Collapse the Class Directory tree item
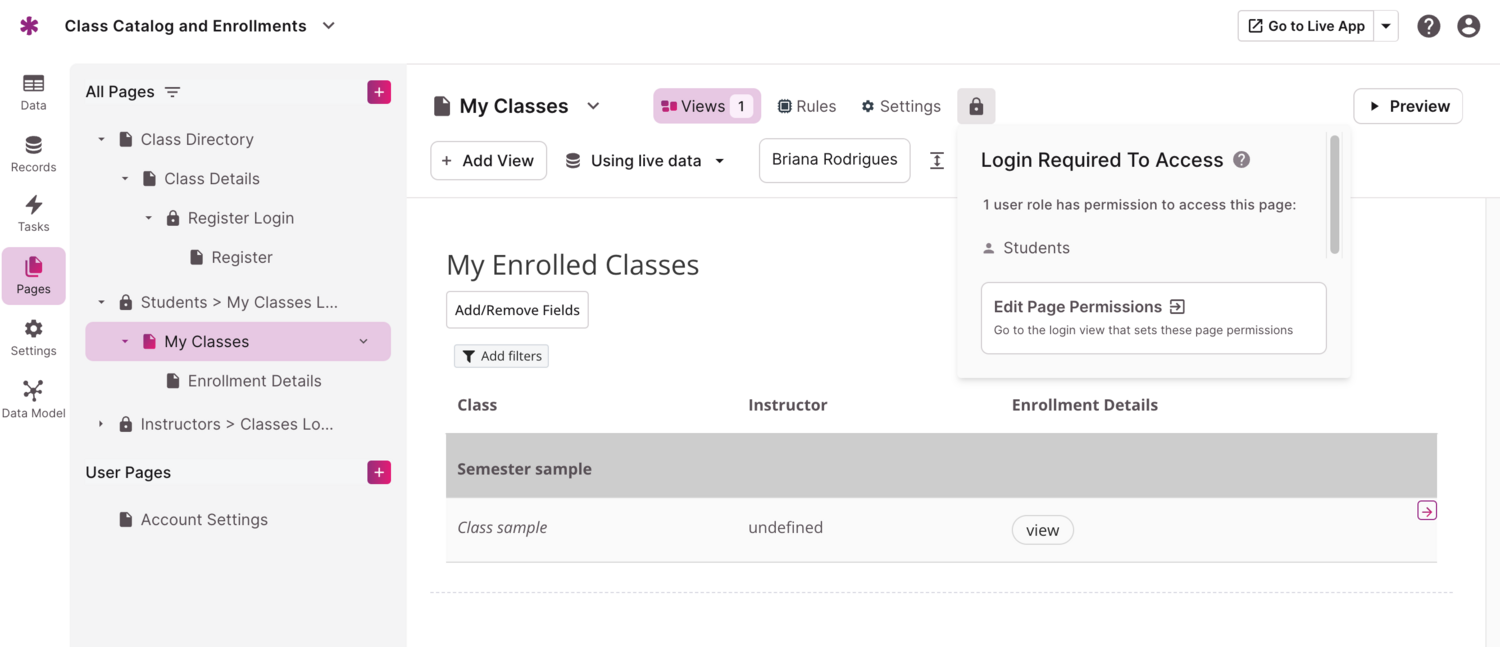Screen dimensions: 1500x647 tap(101, 140)
